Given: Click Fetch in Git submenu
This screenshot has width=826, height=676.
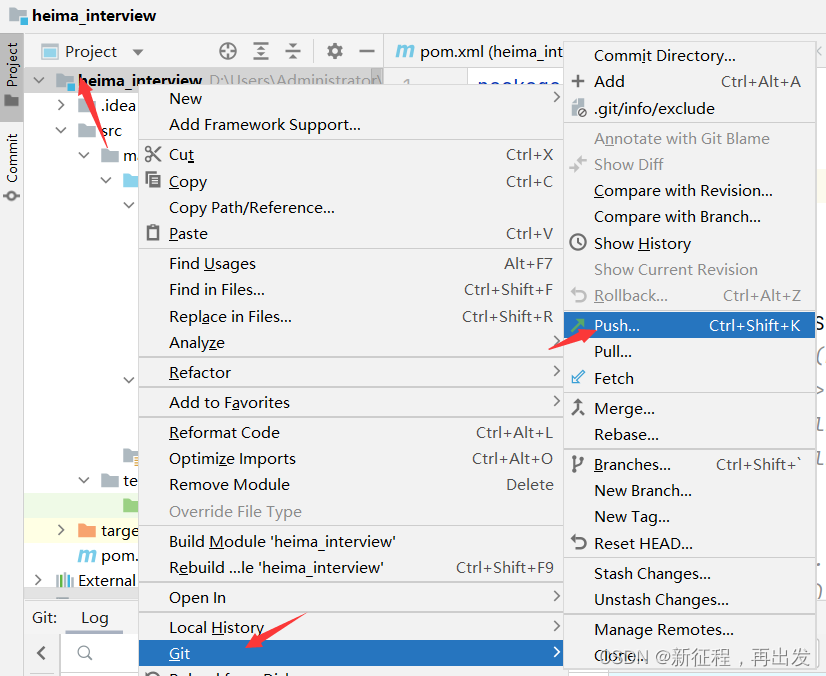Looking at the screenshot, I should coord(690,378).
